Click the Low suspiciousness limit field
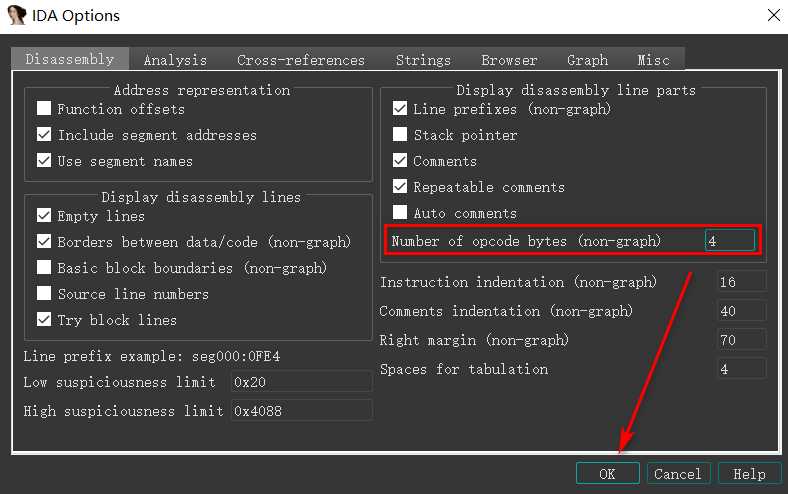The image size is (788, 494). (x=301, y=382)
